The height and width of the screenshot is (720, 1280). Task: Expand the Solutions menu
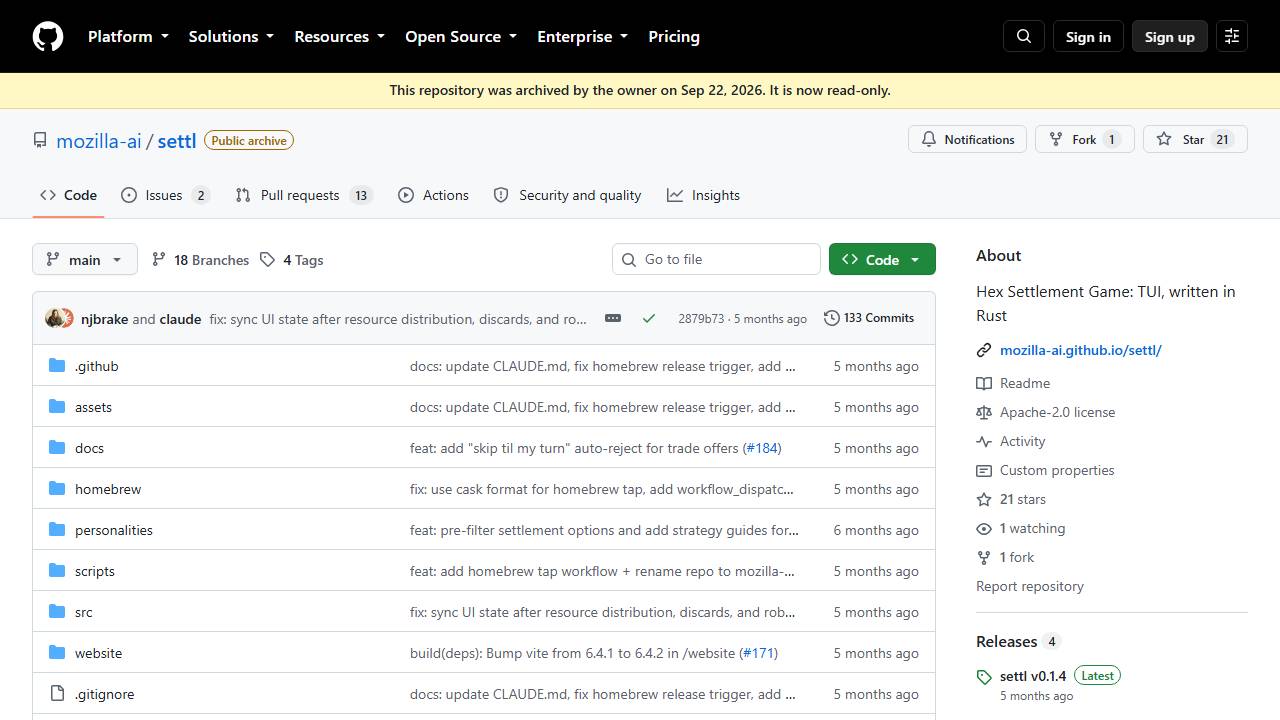231,37
